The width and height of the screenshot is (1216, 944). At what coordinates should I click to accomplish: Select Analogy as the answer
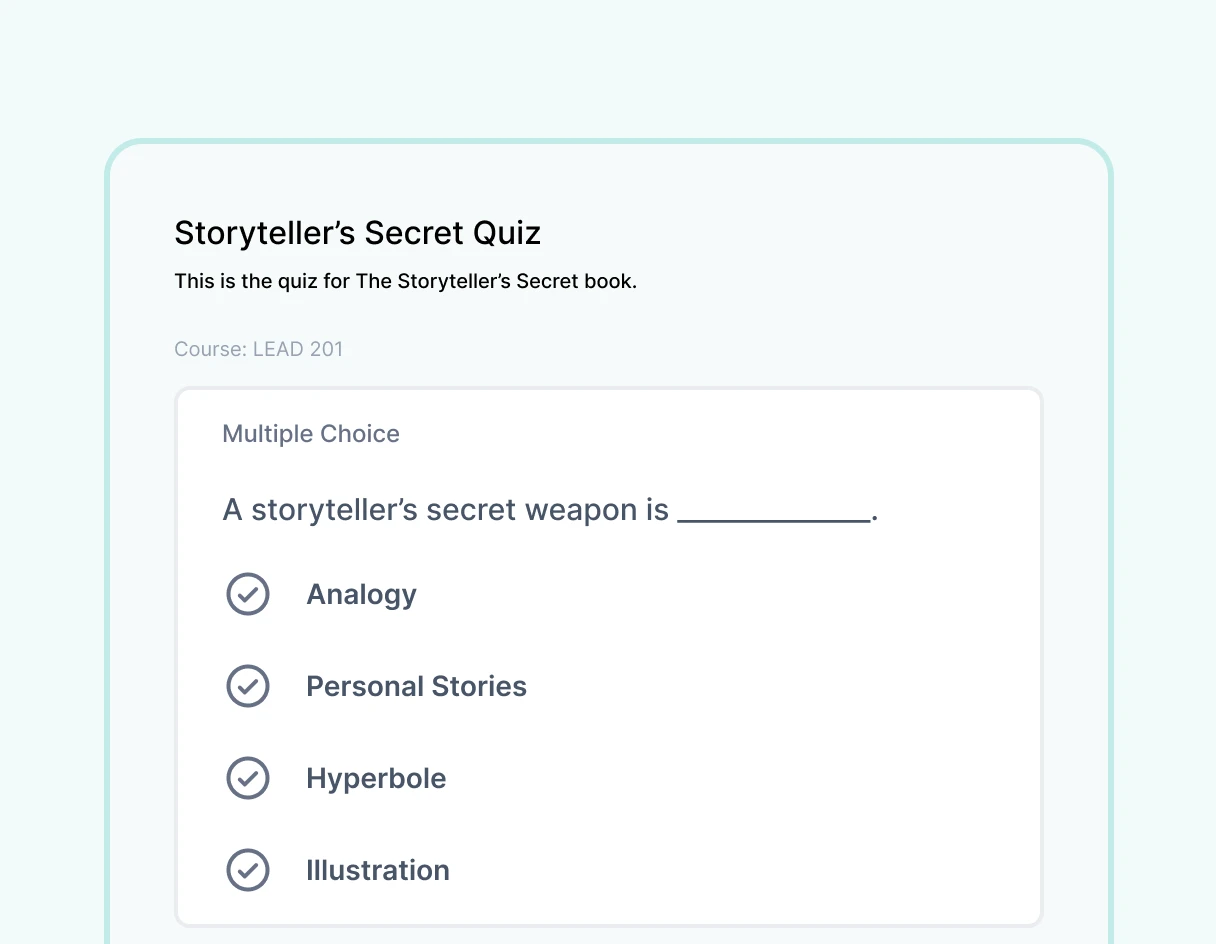361,594
